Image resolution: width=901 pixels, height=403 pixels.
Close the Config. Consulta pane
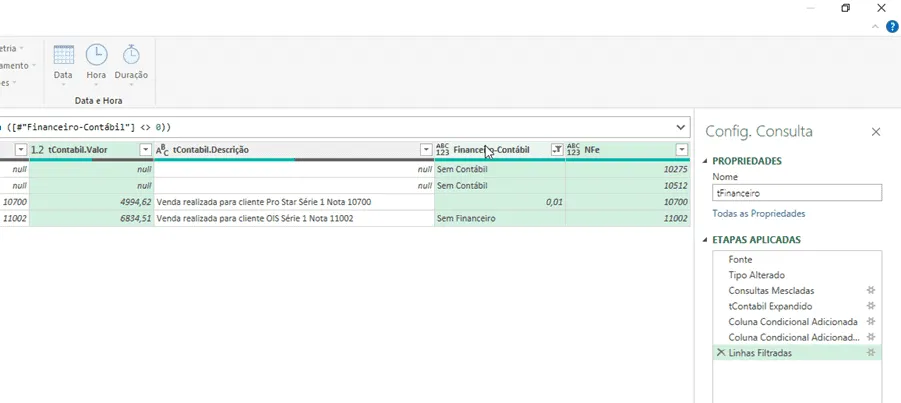(x=876, y=132)
